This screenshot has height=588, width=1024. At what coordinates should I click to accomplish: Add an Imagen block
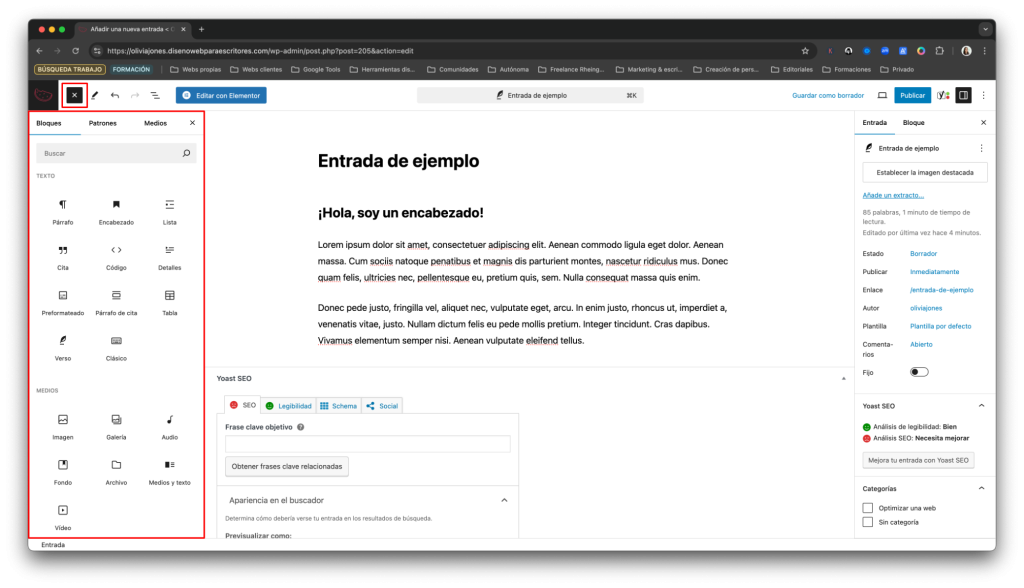pos(63,425)
